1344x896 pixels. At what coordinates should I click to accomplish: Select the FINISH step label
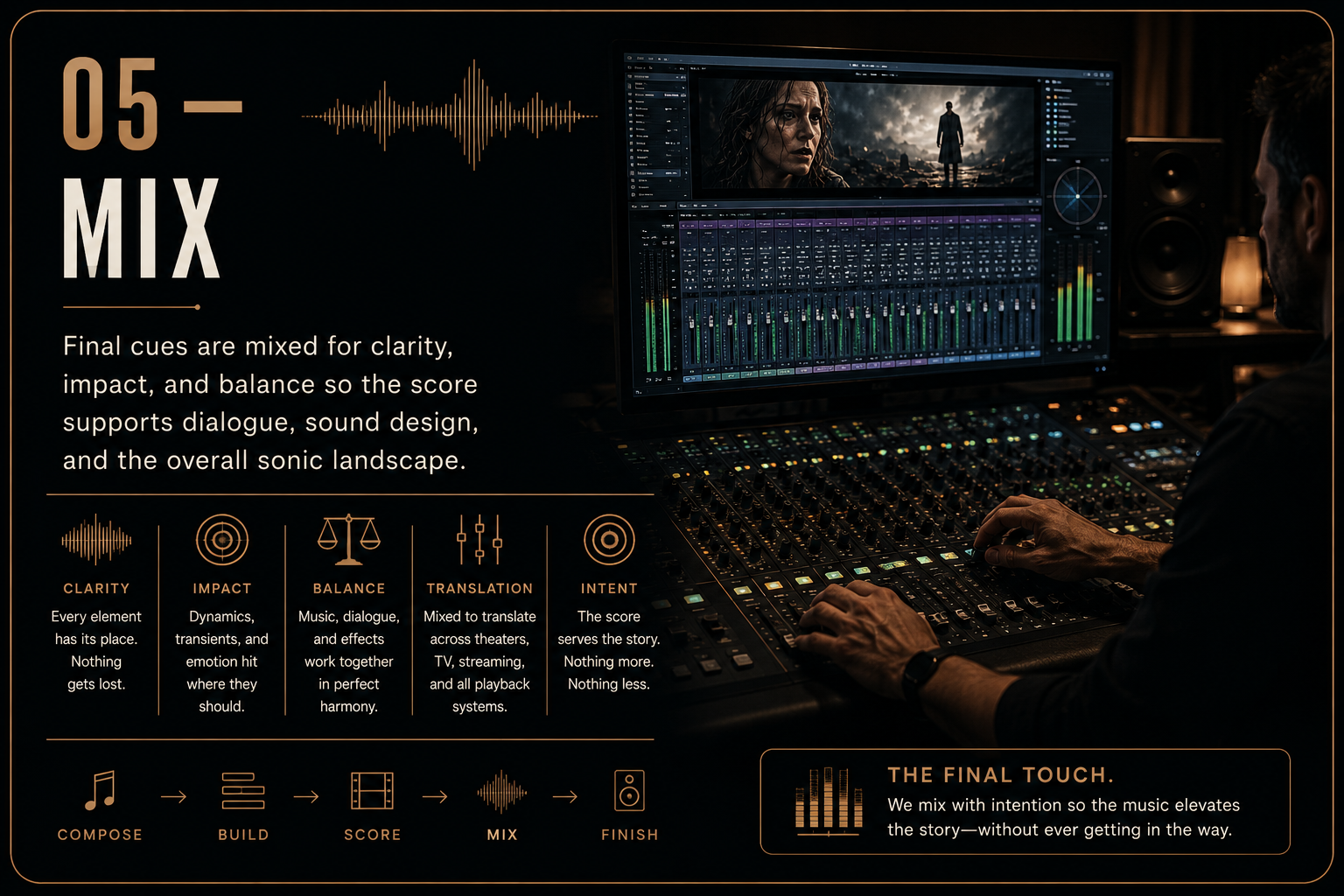(x=630, y=835)
